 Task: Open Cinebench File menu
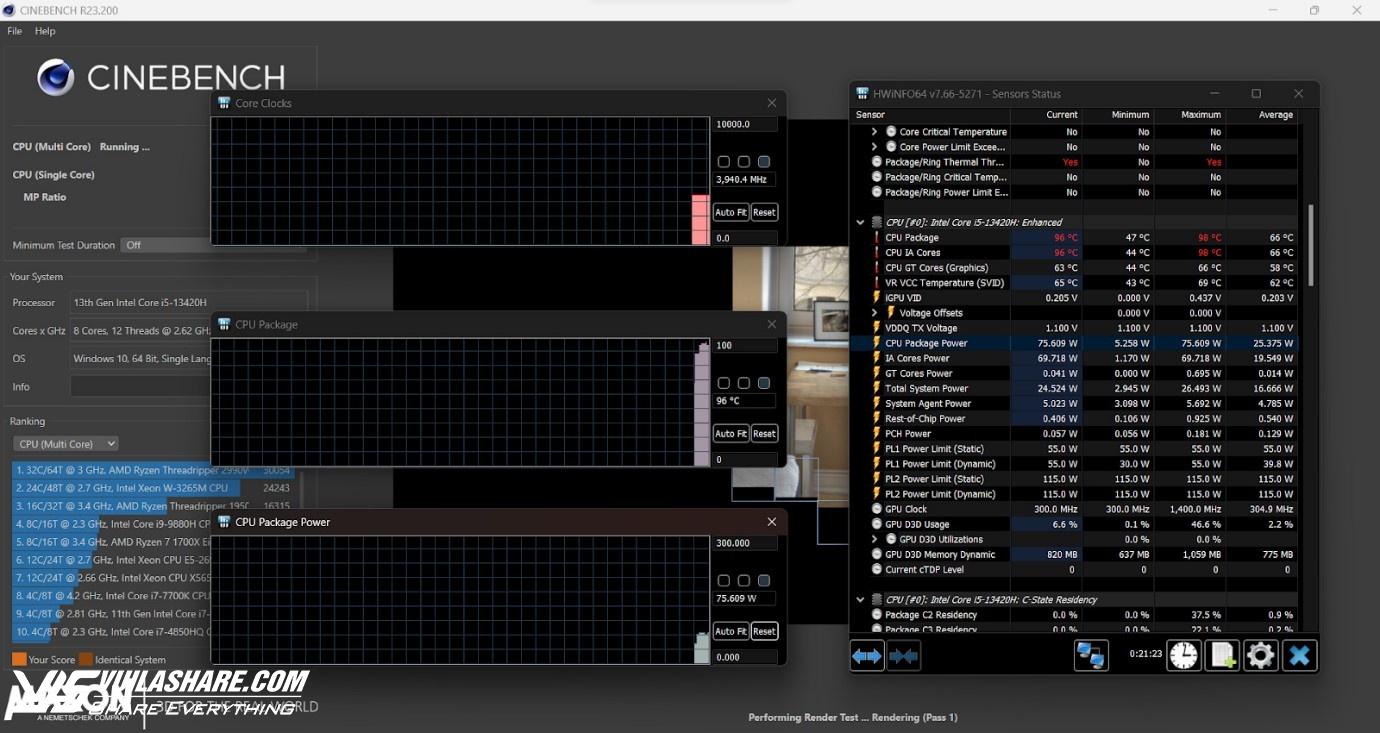pos(15,31)
